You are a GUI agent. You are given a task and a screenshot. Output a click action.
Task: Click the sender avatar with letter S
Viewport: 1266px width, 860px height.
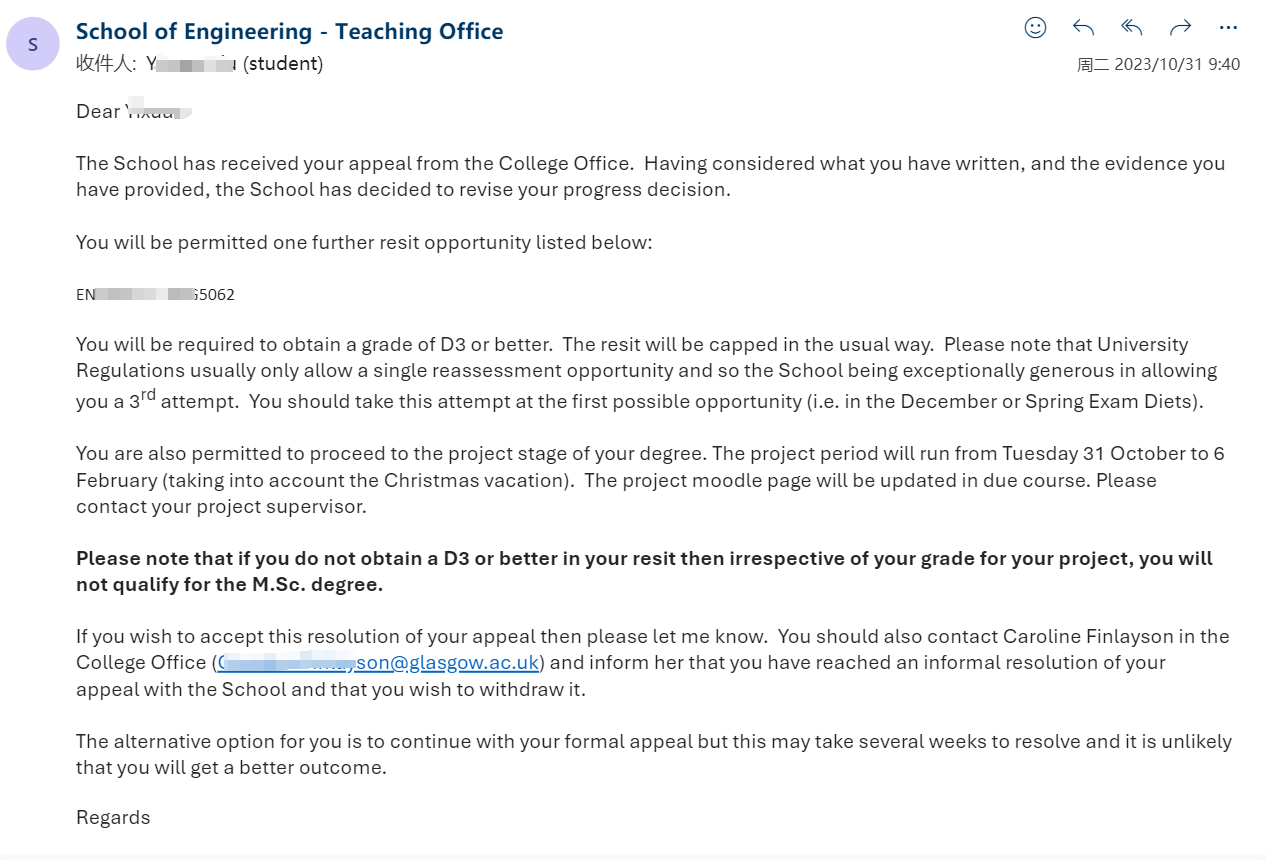(x=33, y=44)
